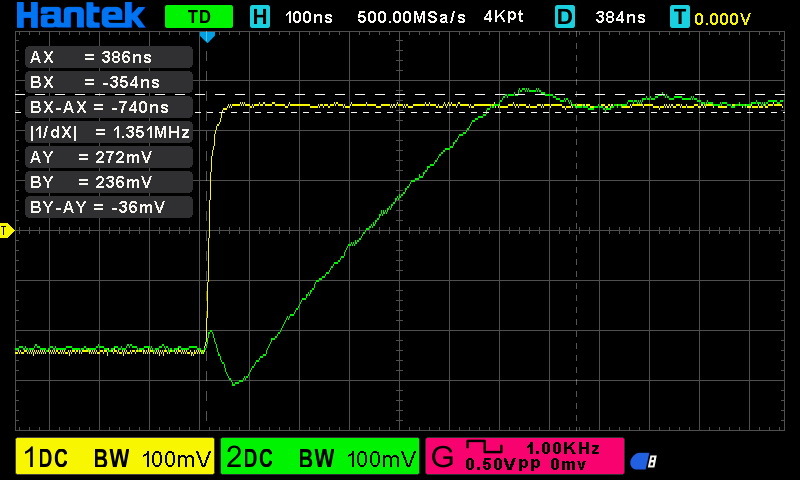Select the 0.000V trigger level value
Image resolution: width=800 pixels, height=480 pixels.
(x=722, y=19)
